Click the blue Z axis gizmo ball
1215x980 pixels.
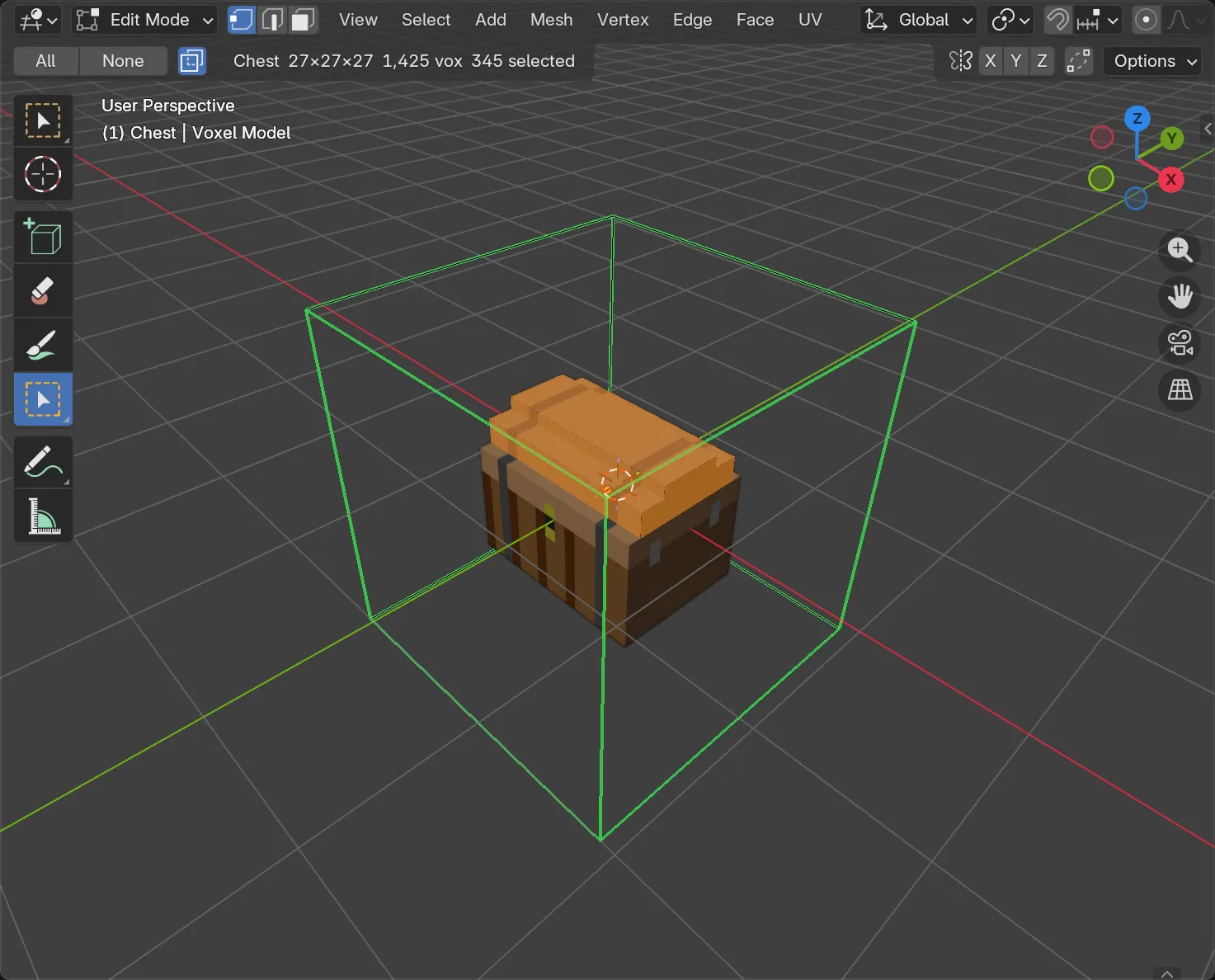1137,118
